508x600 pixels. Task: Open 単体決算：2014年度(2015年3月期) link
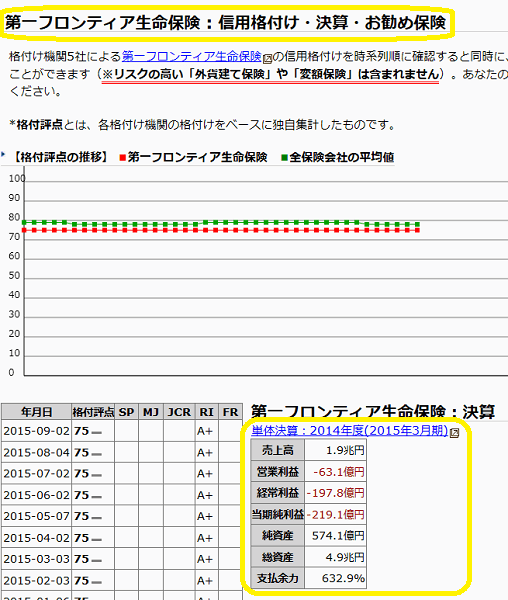(x=350, y=430)
